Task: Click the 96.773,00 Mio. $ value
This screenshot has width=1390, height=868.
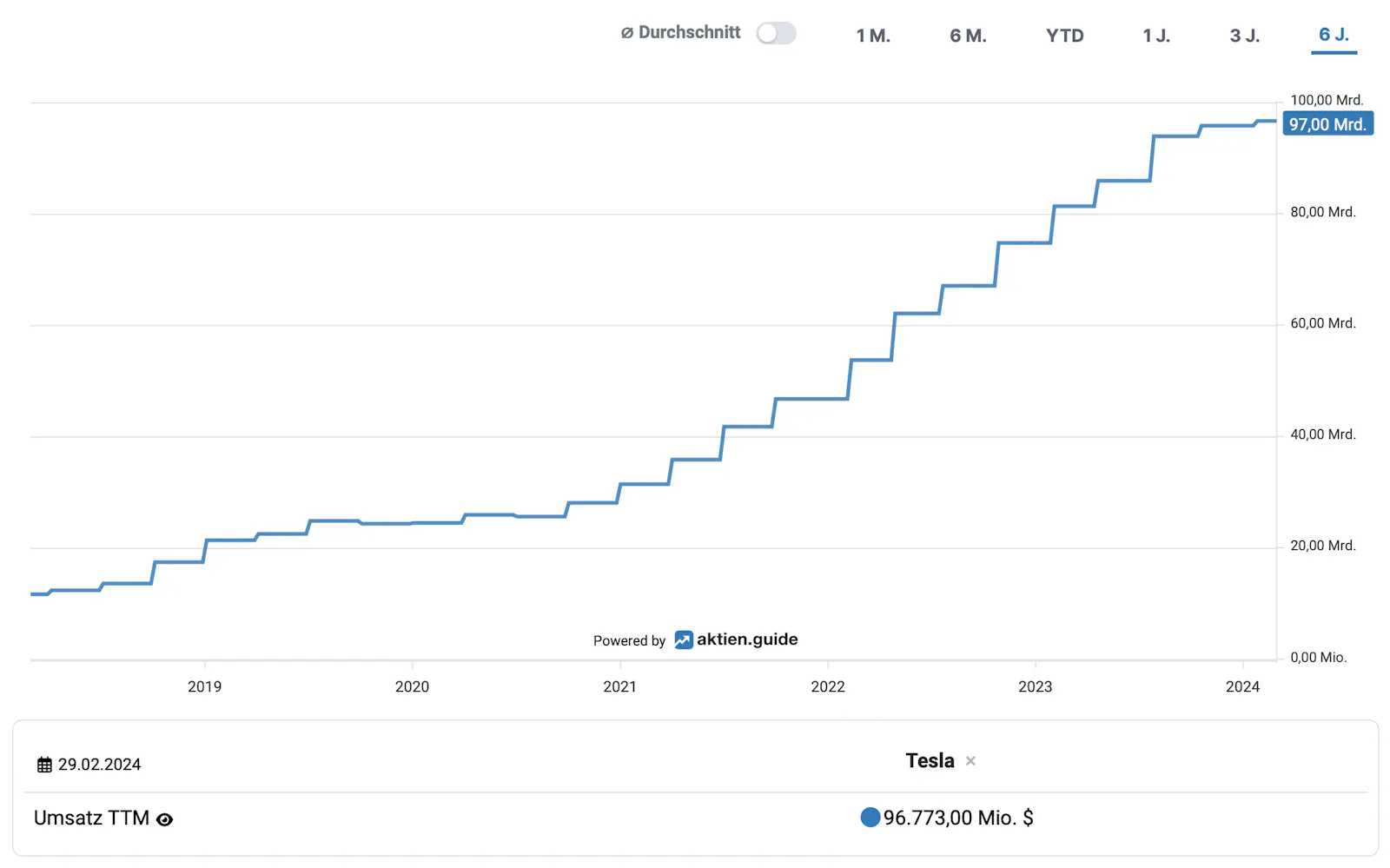Action: pyautogui.click(x=958, y=818)
